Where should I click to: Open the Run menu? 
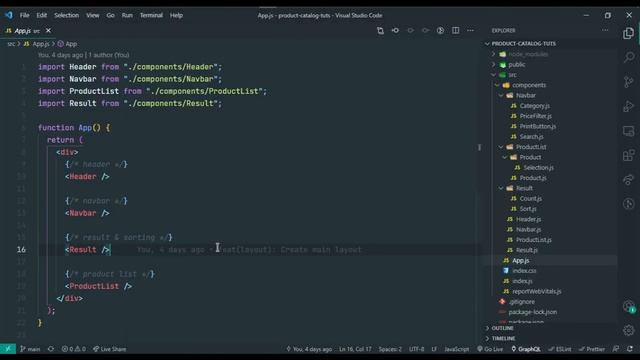point(127,15)
